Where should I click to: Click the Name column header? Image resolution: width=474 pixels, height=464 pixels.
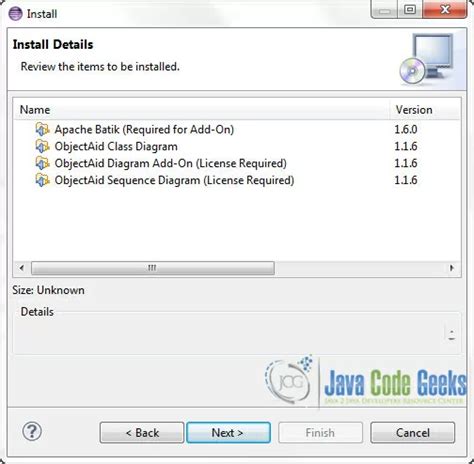point(202,110)
